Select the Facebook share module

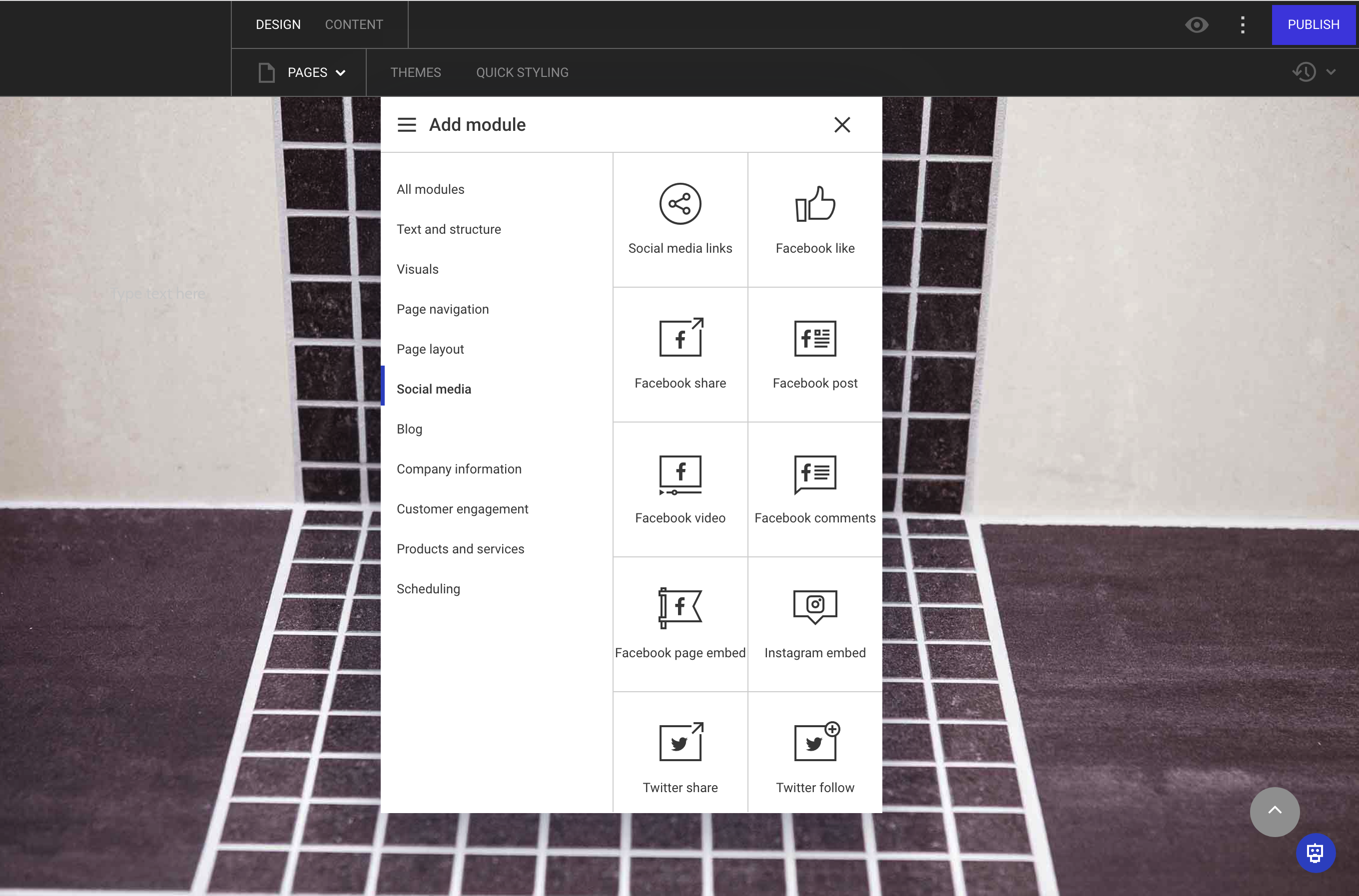[680, 354]
